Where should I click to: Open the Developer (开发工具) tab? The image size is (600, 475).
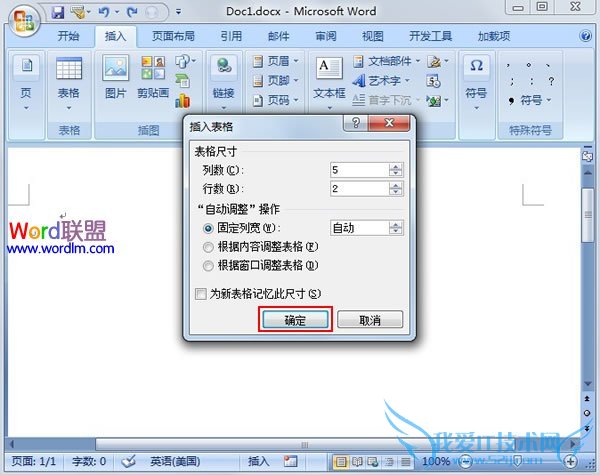coord(430,36)
